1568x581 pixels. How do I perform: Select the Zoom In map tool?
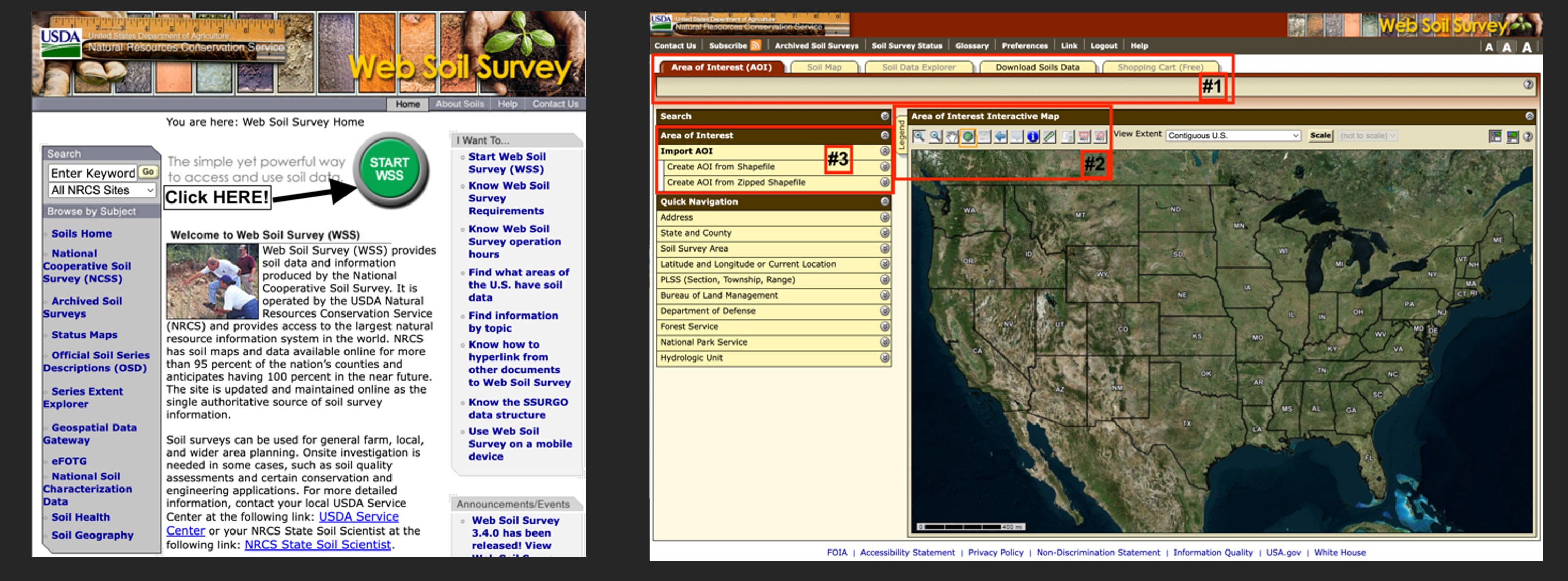pos(920,136)
